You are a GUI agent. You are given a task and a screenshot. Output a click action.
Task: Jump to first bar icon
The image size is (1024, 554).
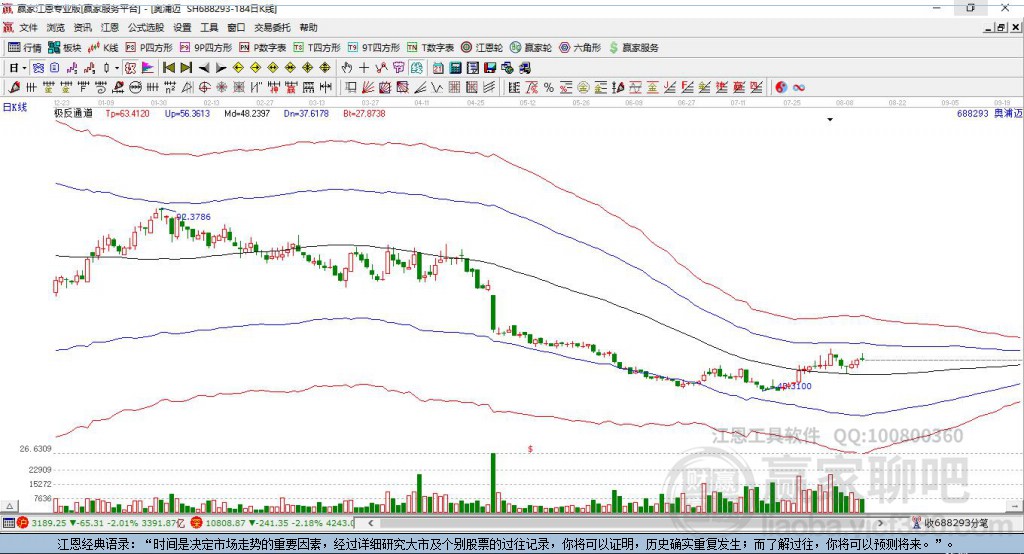[x=168, y=68]
